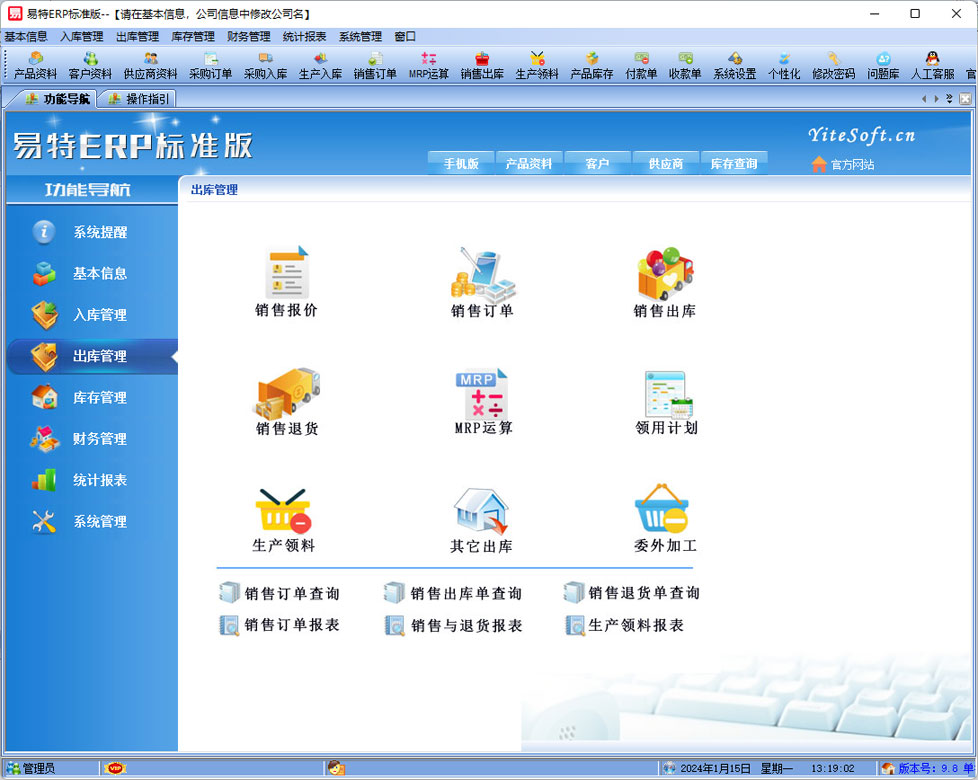Open the 销售订单 module icon
Image resolution: width=978 pixels, height=780 pixels.
pos(482,275)
